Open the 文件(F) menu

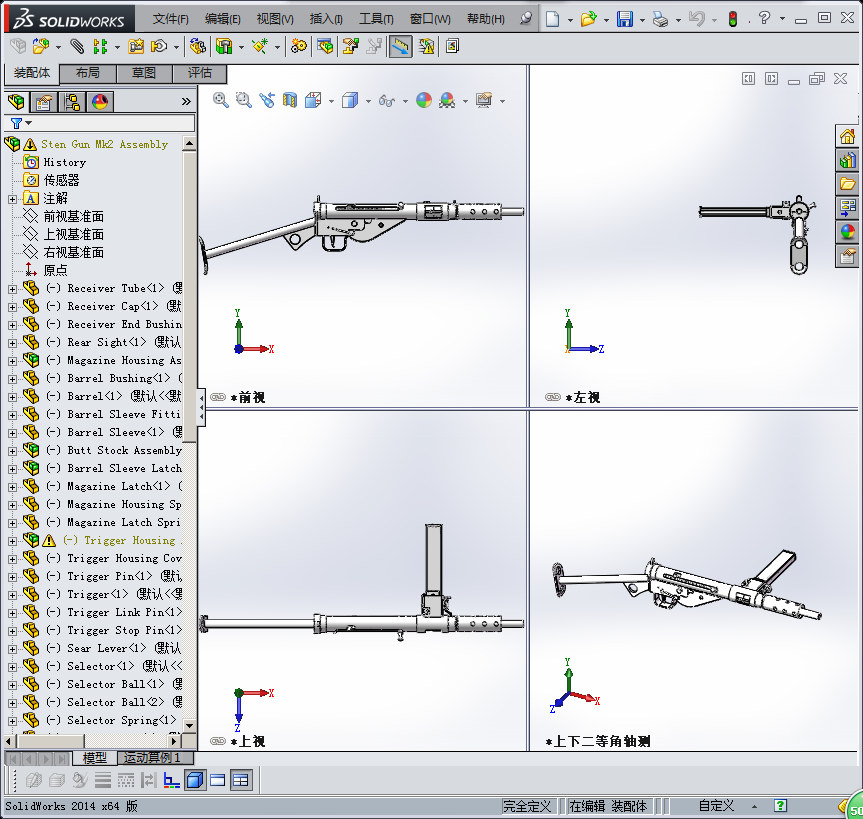pos(171,19)
